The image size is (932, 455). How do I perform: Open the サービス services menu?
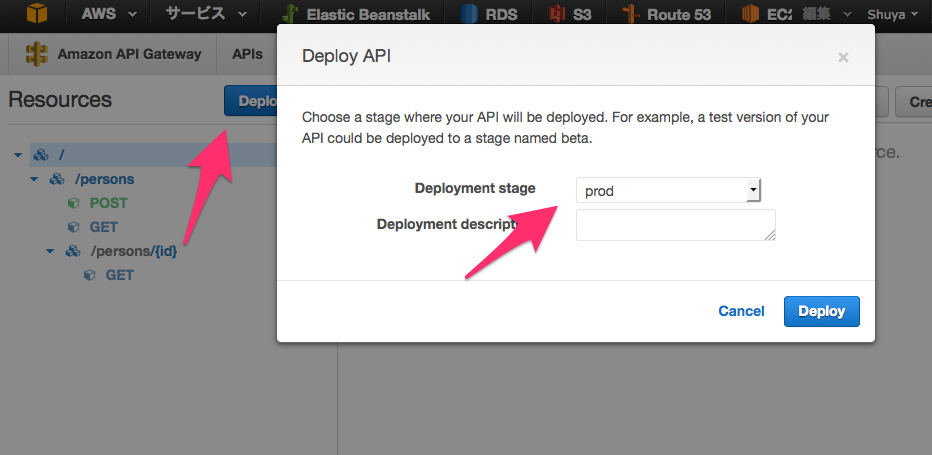pos(206,14)
